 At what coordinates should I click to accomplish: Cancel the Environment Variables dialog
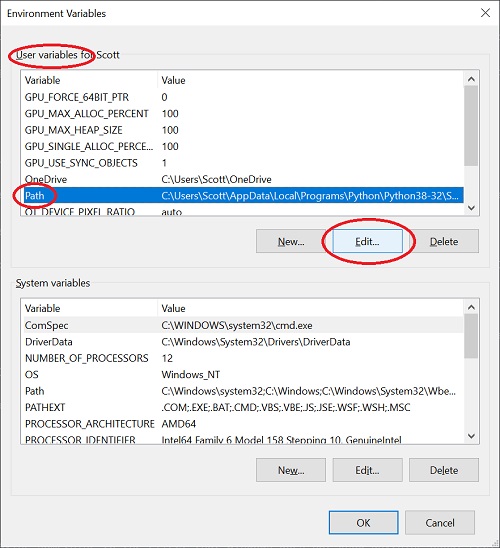coord(440,522)
